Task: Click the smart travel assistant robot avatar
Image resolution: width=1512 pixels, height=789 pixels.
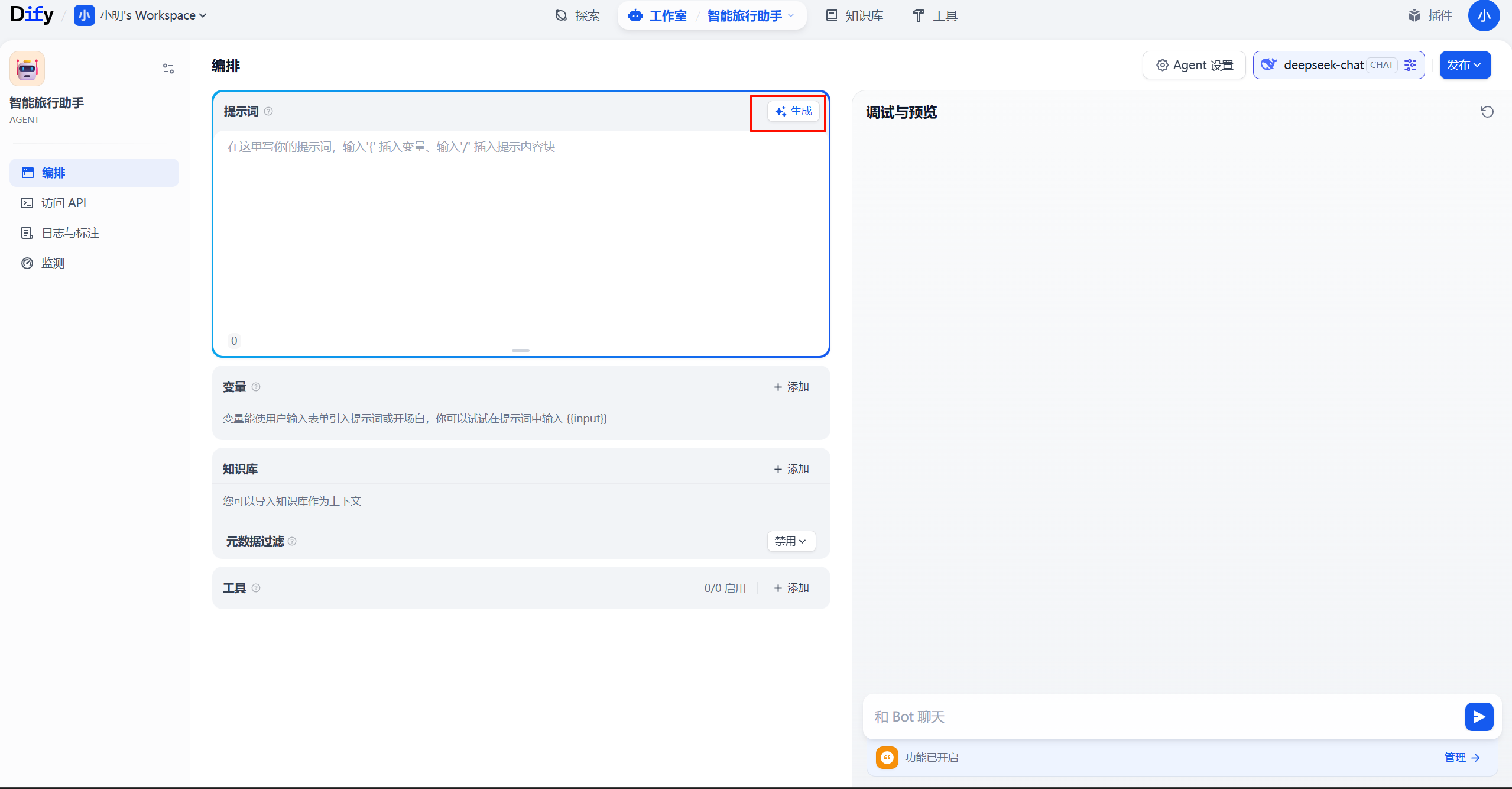Action: pyautogui.click(x=27, y=69)
